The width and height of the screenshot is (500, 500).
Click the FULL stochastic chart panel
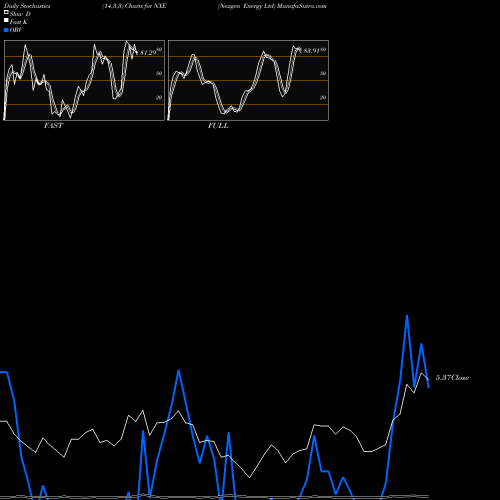(248, 80)
